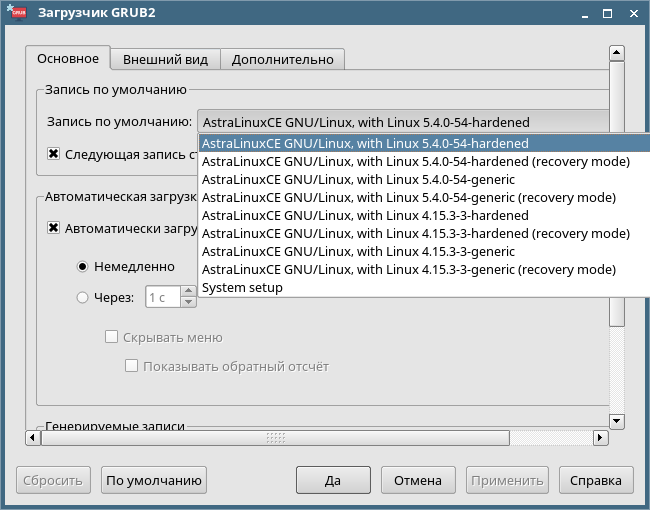Select 5.4.0-54-hardened entry in dropdown list

click(x=424, y=143)
